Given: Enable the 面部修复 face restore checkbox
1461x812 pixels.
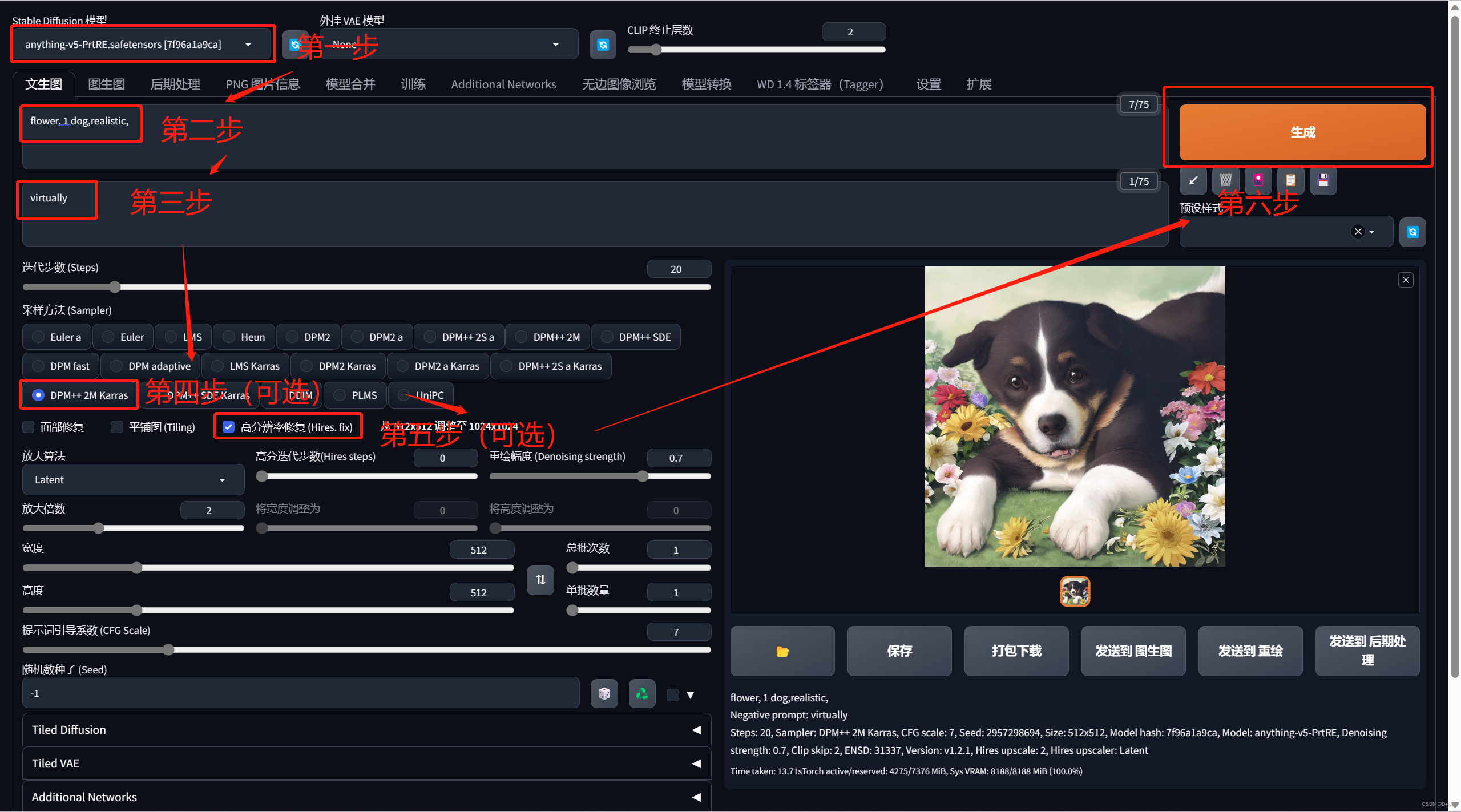Looking at the screenshot, I should 29,427.
